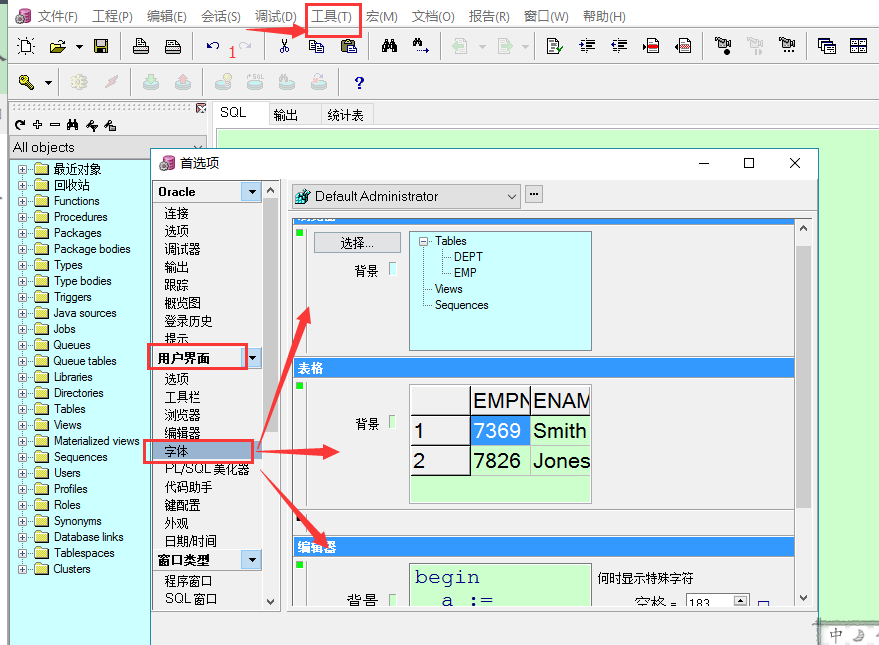Select 程序窗口 in the preferences list
Viewport: 879px width, 645px height.
pyautogui.click(x=188, y=581)
